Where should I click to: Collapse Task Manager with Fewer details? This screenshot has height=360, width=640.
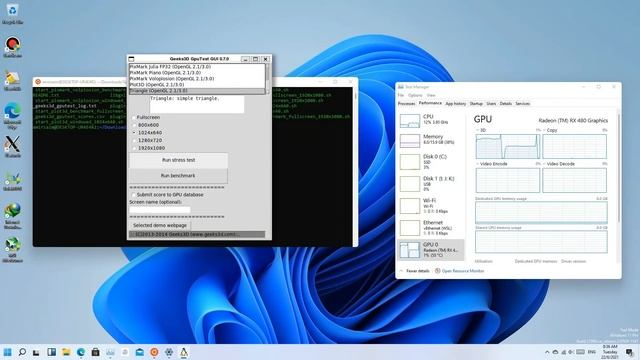[x=414, y=271]
